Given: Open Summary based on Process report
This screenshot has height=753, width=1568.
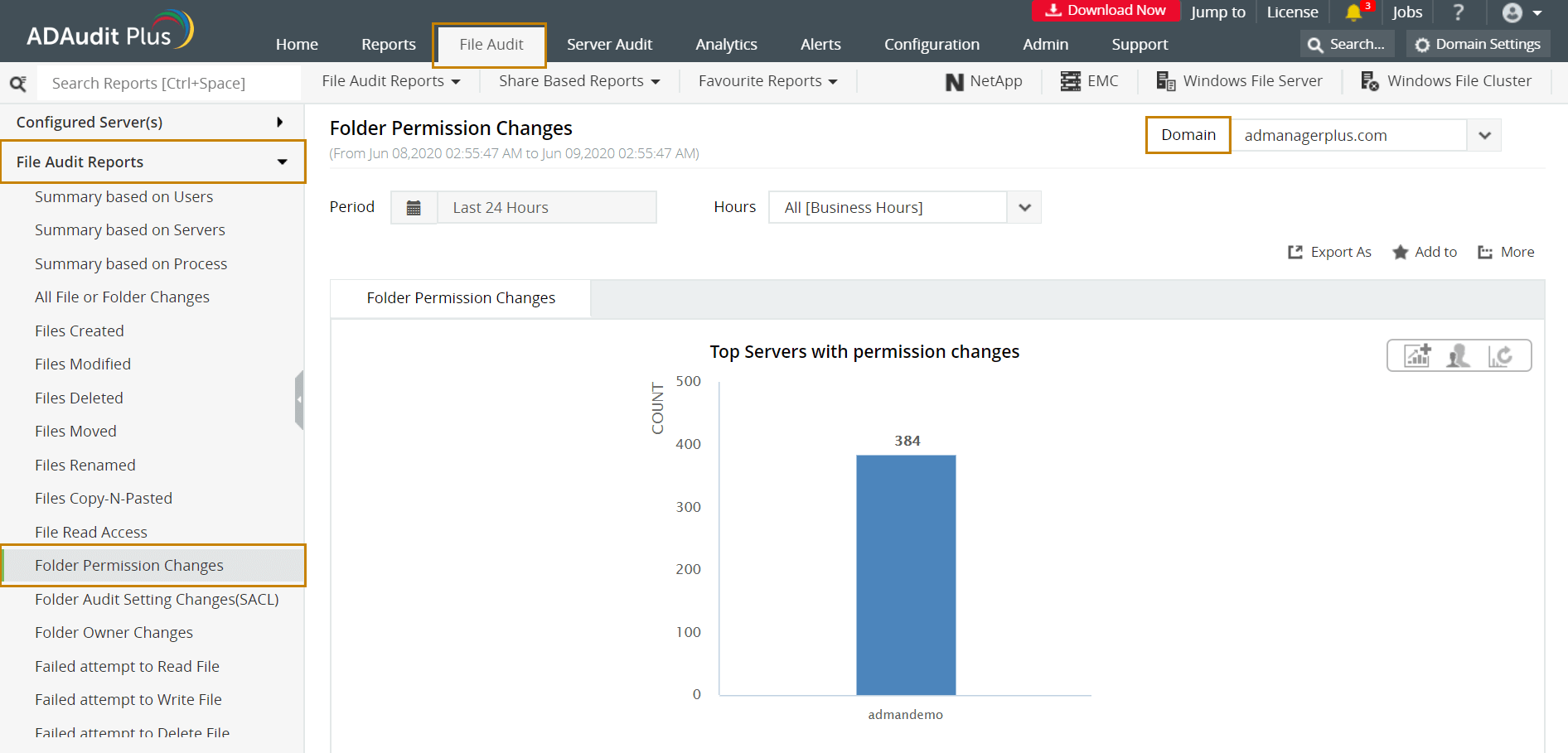Looking at the screenshot, I should (x=131, y=264).
